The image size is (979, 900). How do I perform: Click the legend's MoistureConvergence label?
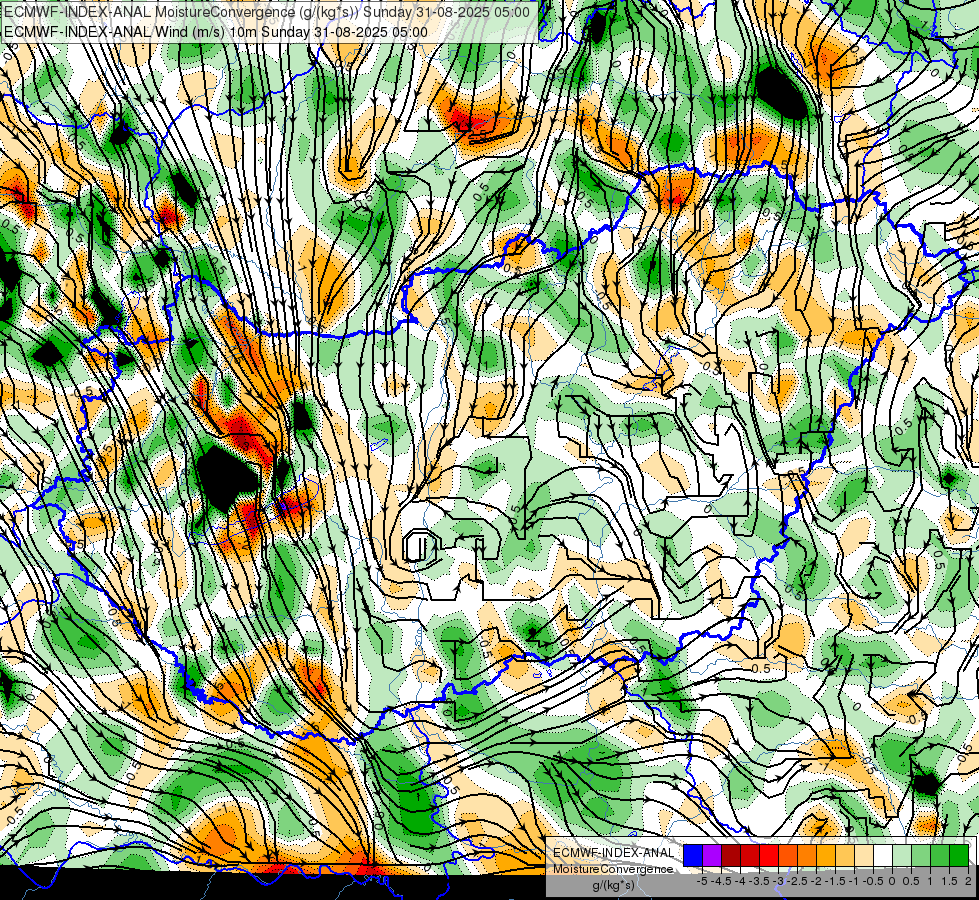[613, 869]
